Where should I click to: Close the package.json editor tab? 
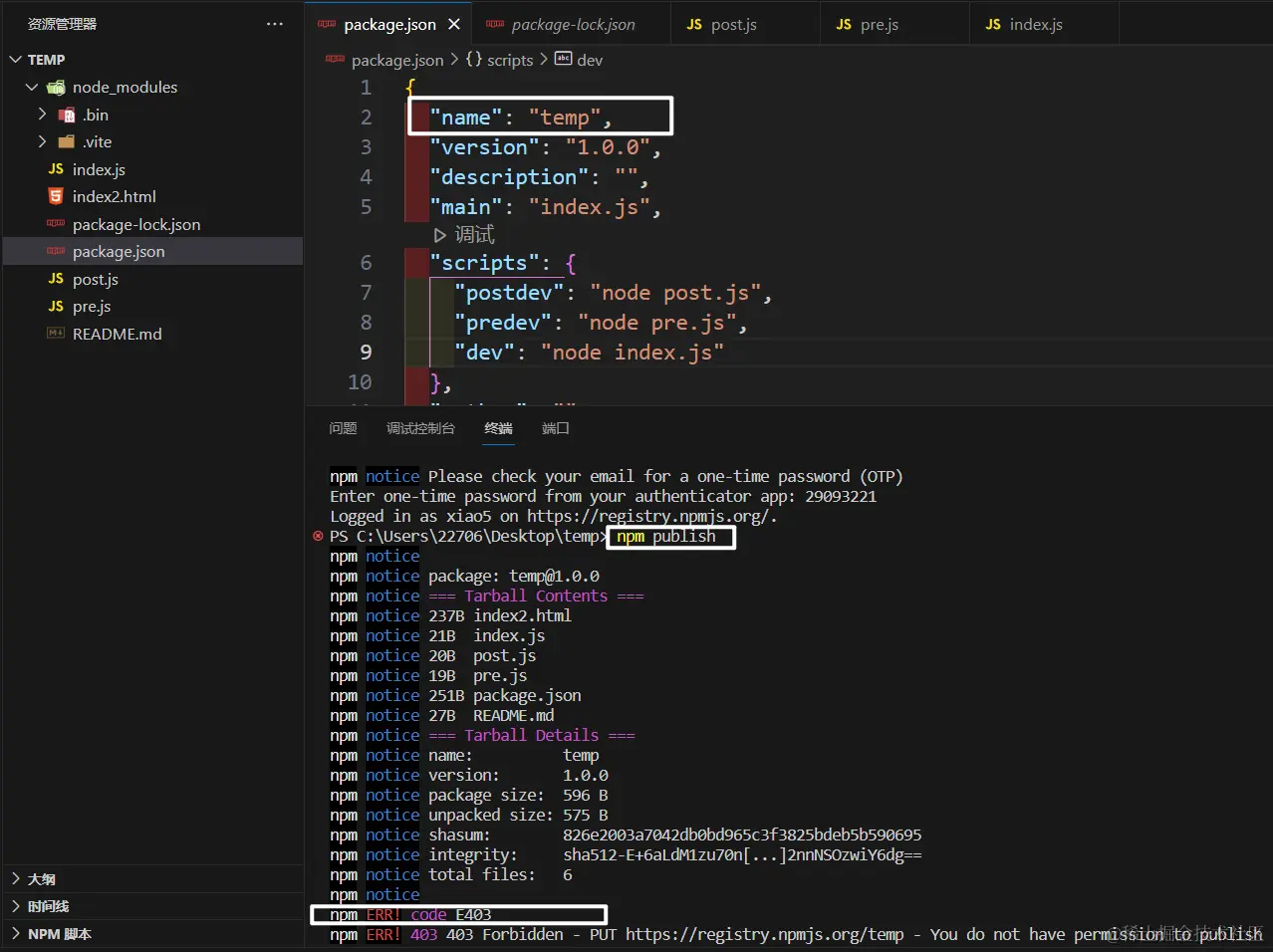pos(454,24)
